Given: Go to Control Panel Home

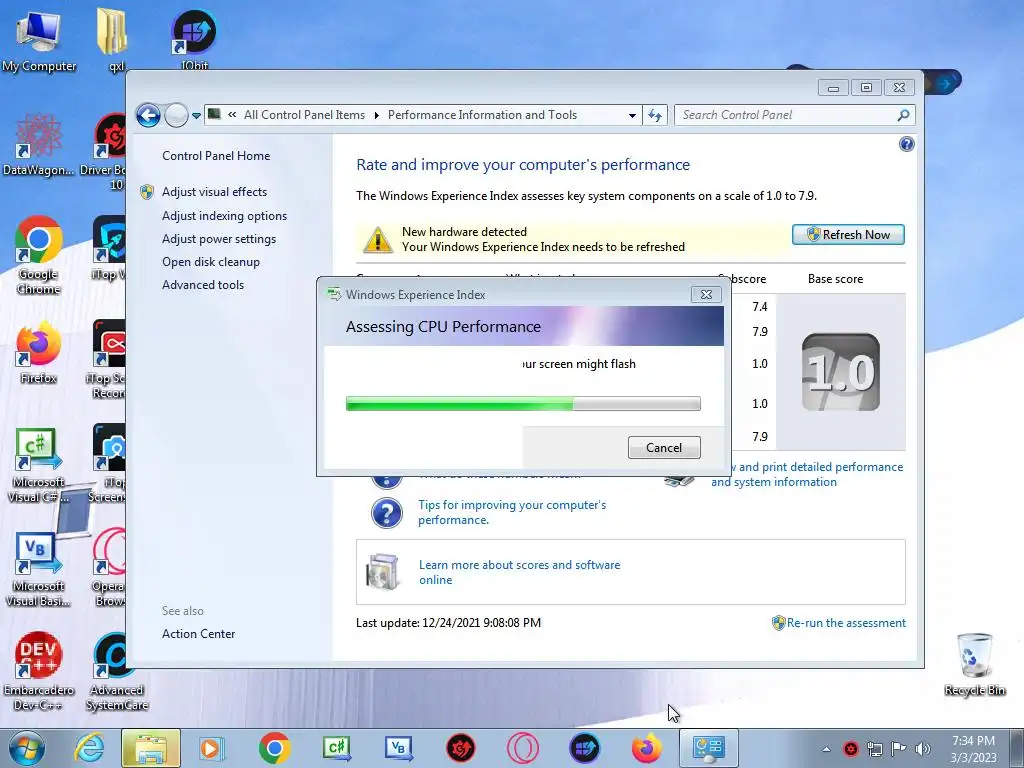Looking at the screenshot, I should click(x=216, y=156).
